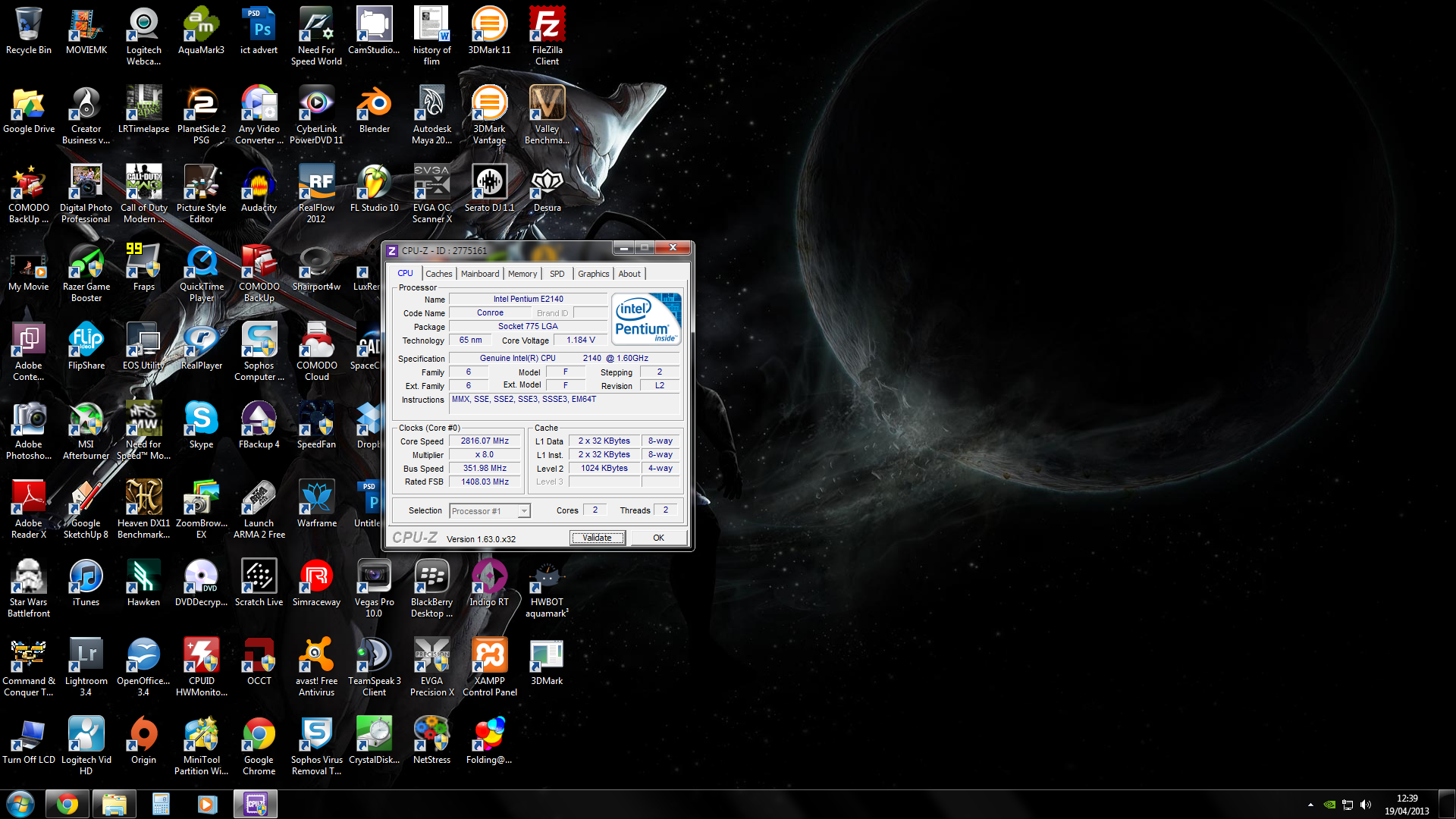Open HWBOT aquamark3 shortcut
1456x819 pixels.
(547, 588)
